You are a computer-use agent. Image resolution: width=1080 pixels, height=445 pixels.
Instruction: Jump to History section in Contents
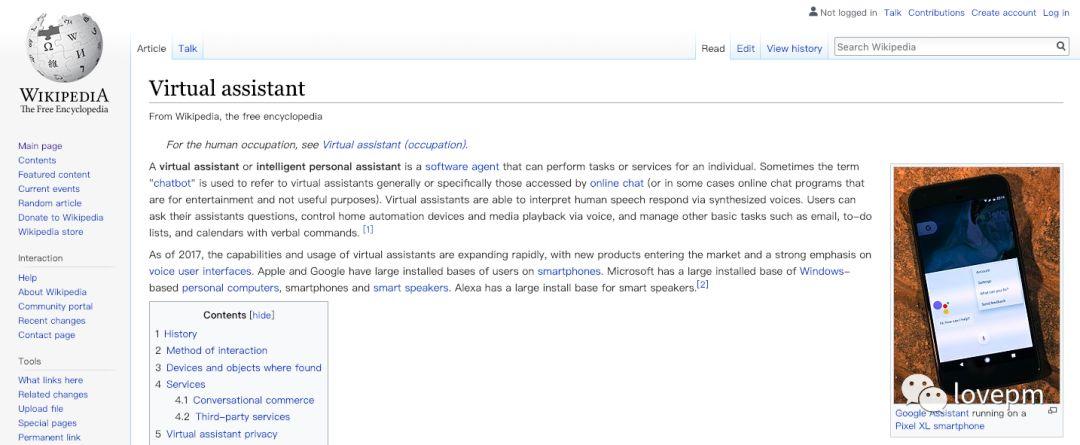(180, 334)
